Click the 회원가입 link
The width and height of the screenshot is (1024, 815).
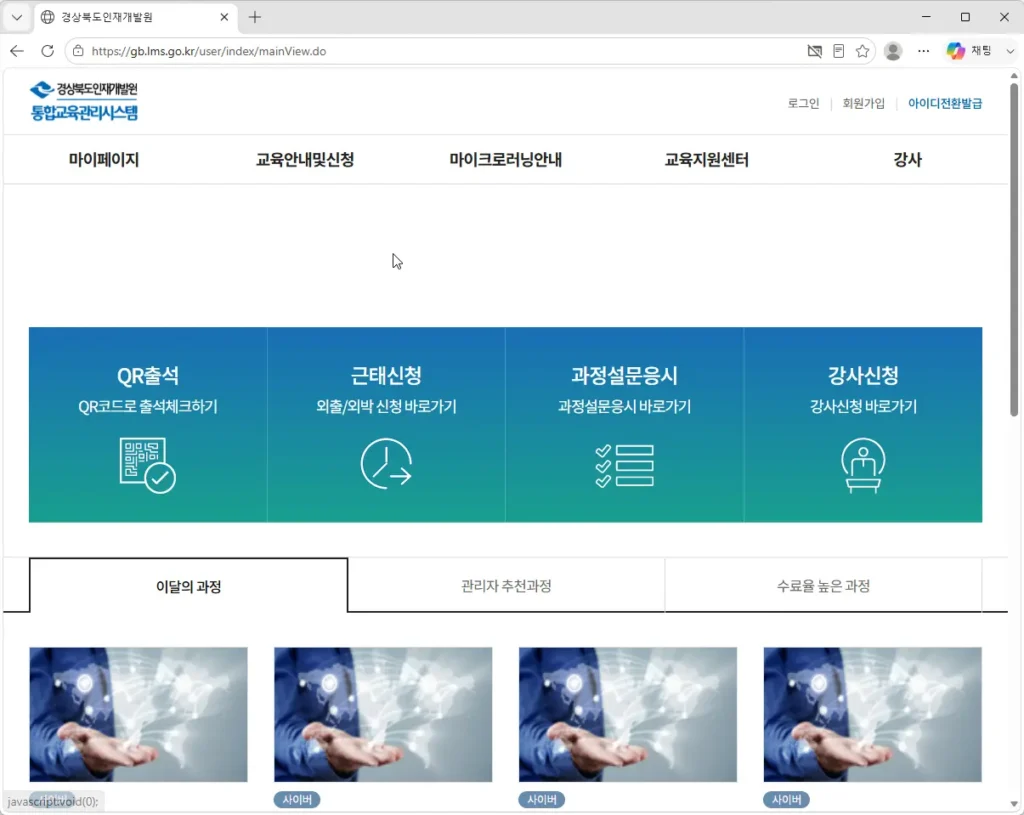(863, 103)
